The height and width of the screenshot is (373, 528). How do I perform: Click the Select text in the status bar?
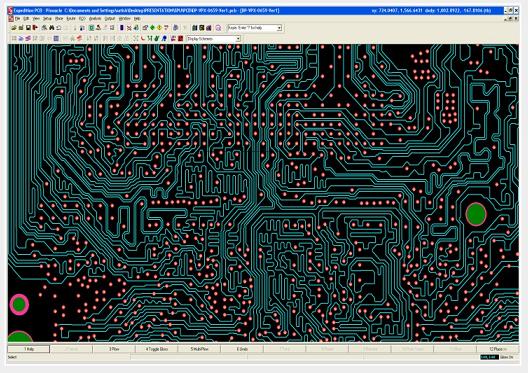tap(12, 357)
